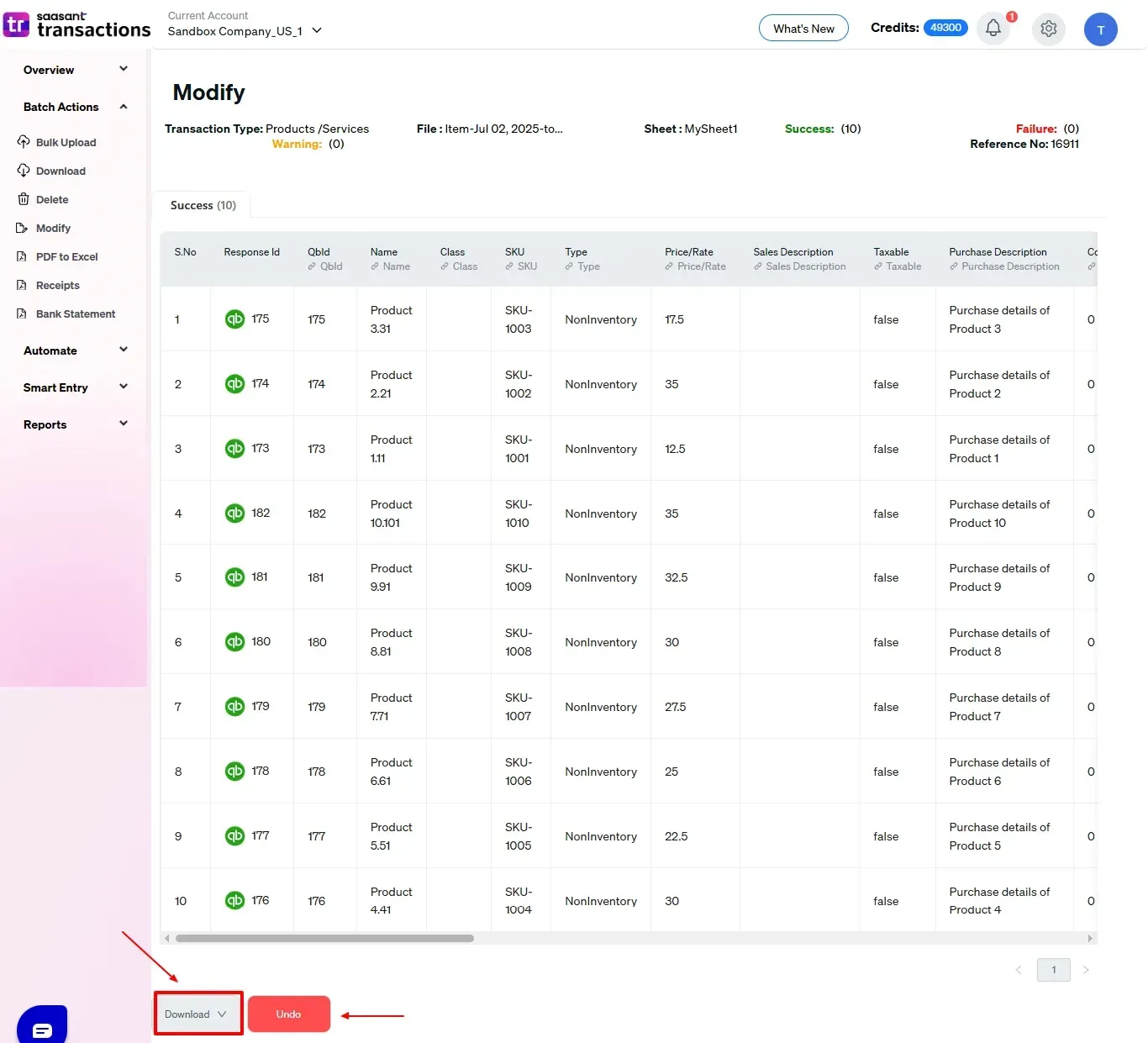Image resolution: width=1148 pixels, height=1043 pixels.
Task: Collapse the Batch Actions sidebar section
Action: click(x=76, y=107)
